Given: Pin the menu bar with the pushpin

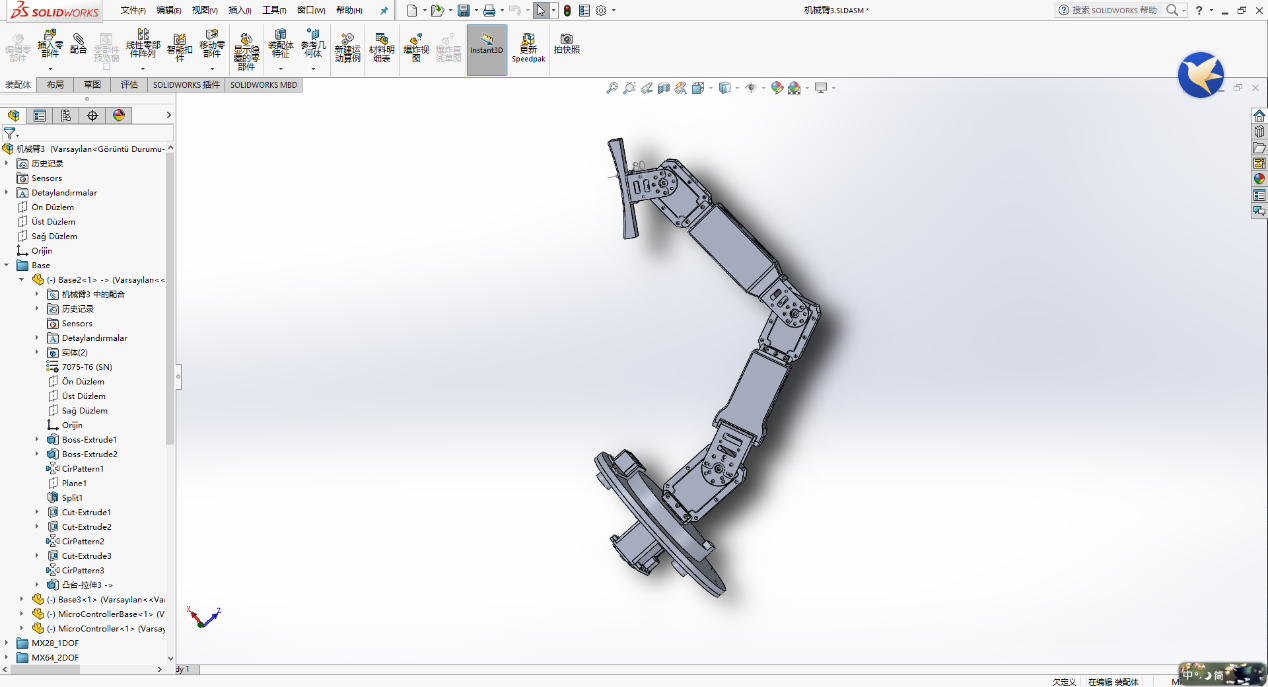Looking at the screenshot, I should click(x=383, y=10).
